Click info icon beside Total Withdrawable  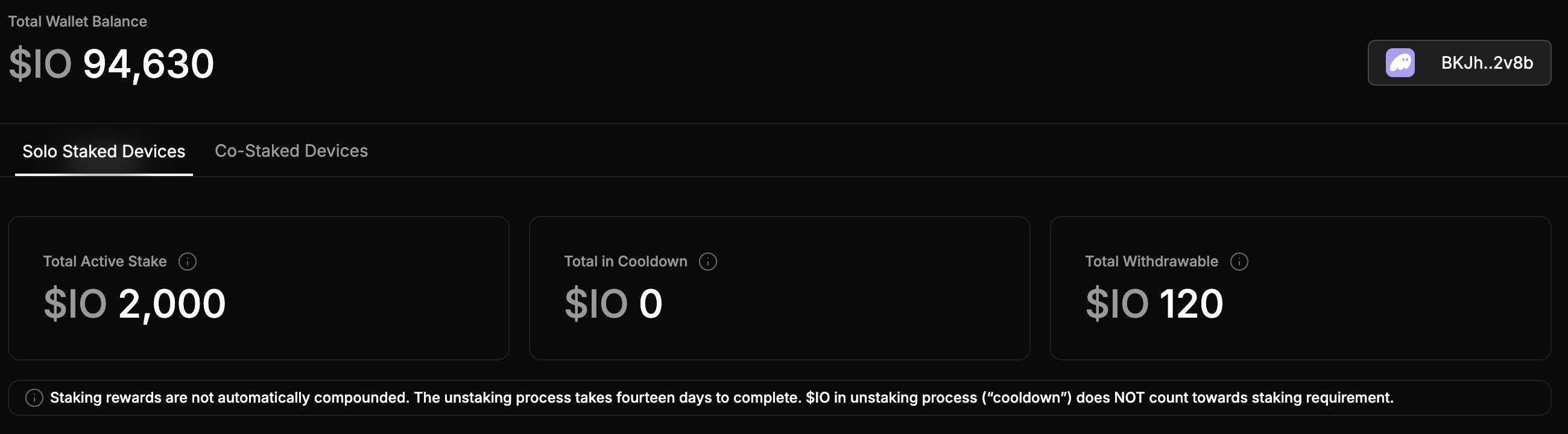1239,262
